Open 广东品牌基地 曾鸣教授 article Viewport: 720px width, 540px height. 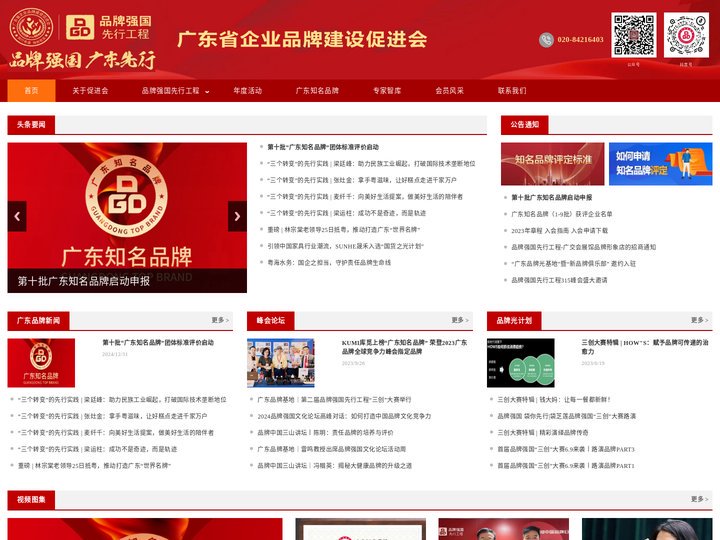click(x=332, y=449)
